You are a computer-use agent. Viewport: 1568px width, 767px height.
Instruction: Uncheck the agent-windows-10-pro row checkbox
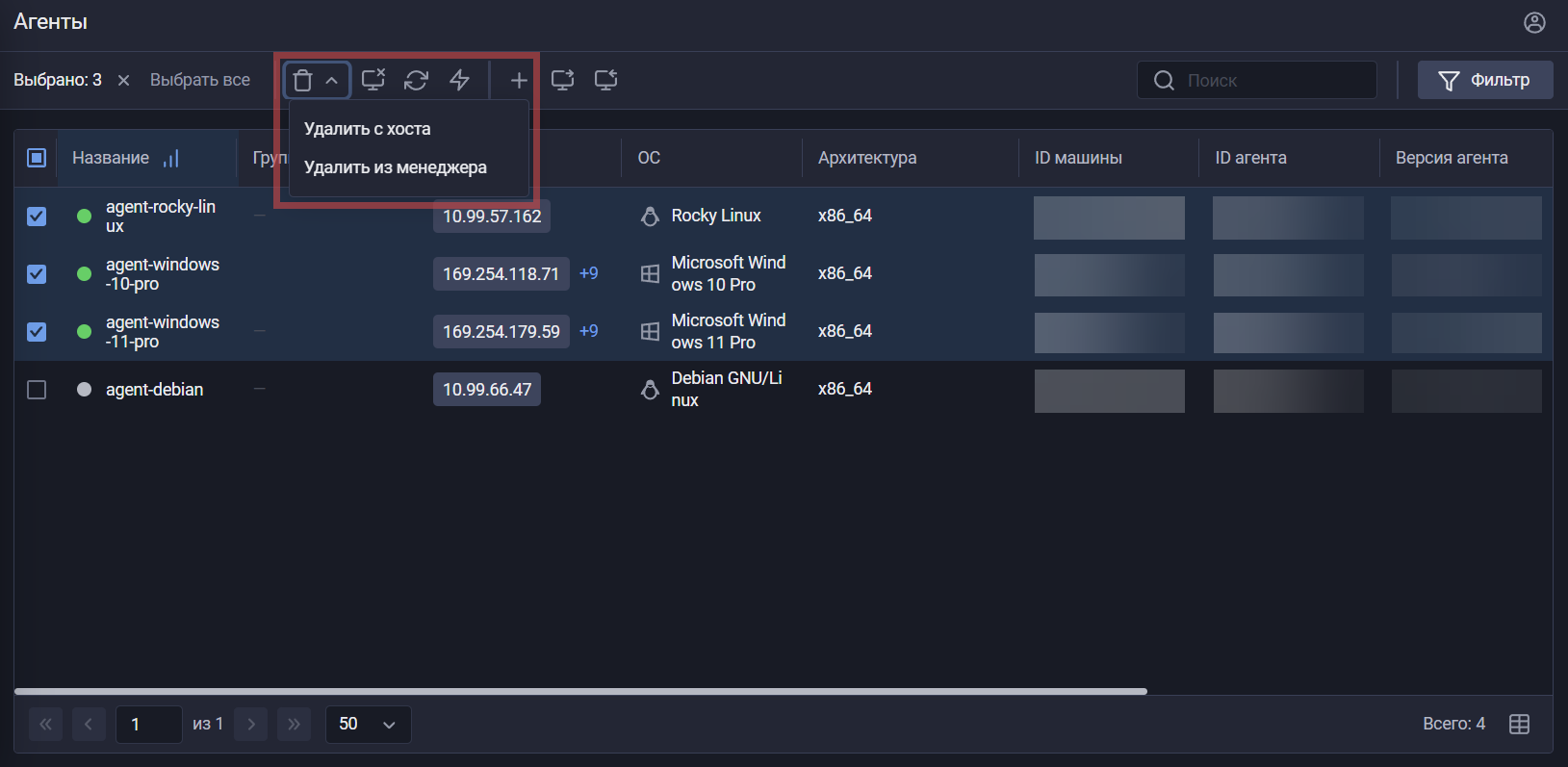point(37,274)
